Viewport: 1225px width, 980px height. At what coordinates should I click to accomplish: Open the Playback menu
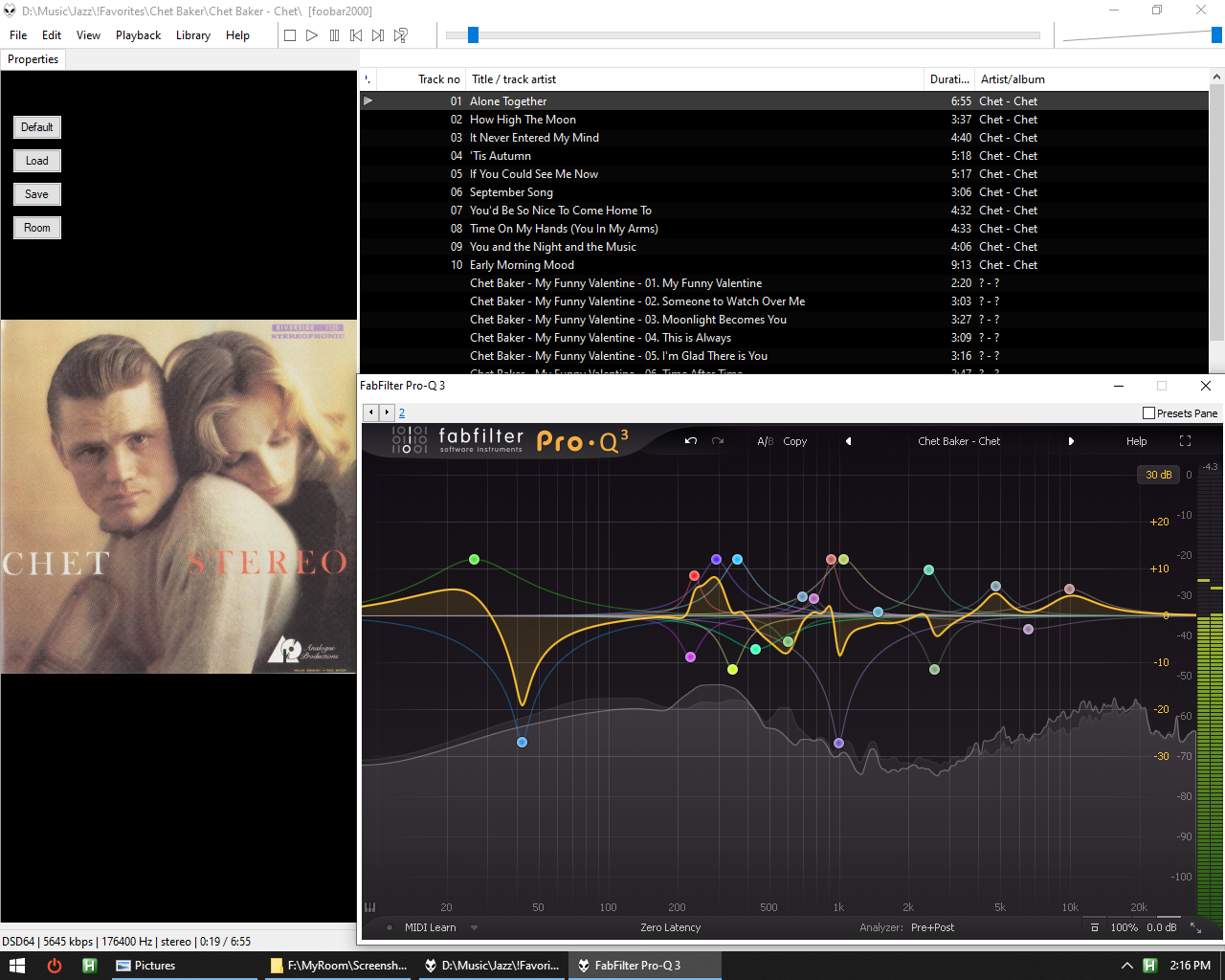[x=139, y=35]
